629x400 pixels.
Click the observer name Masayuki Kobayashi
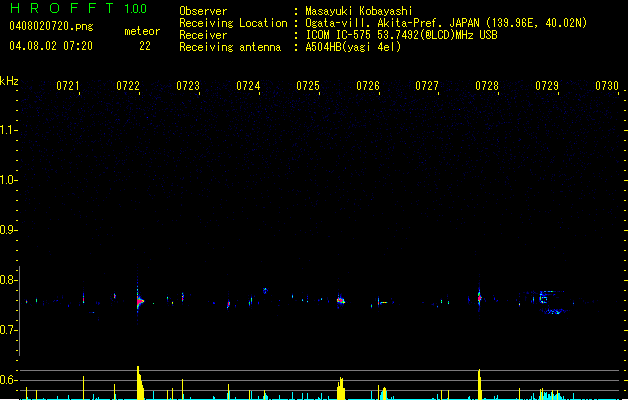pos(359,11)
